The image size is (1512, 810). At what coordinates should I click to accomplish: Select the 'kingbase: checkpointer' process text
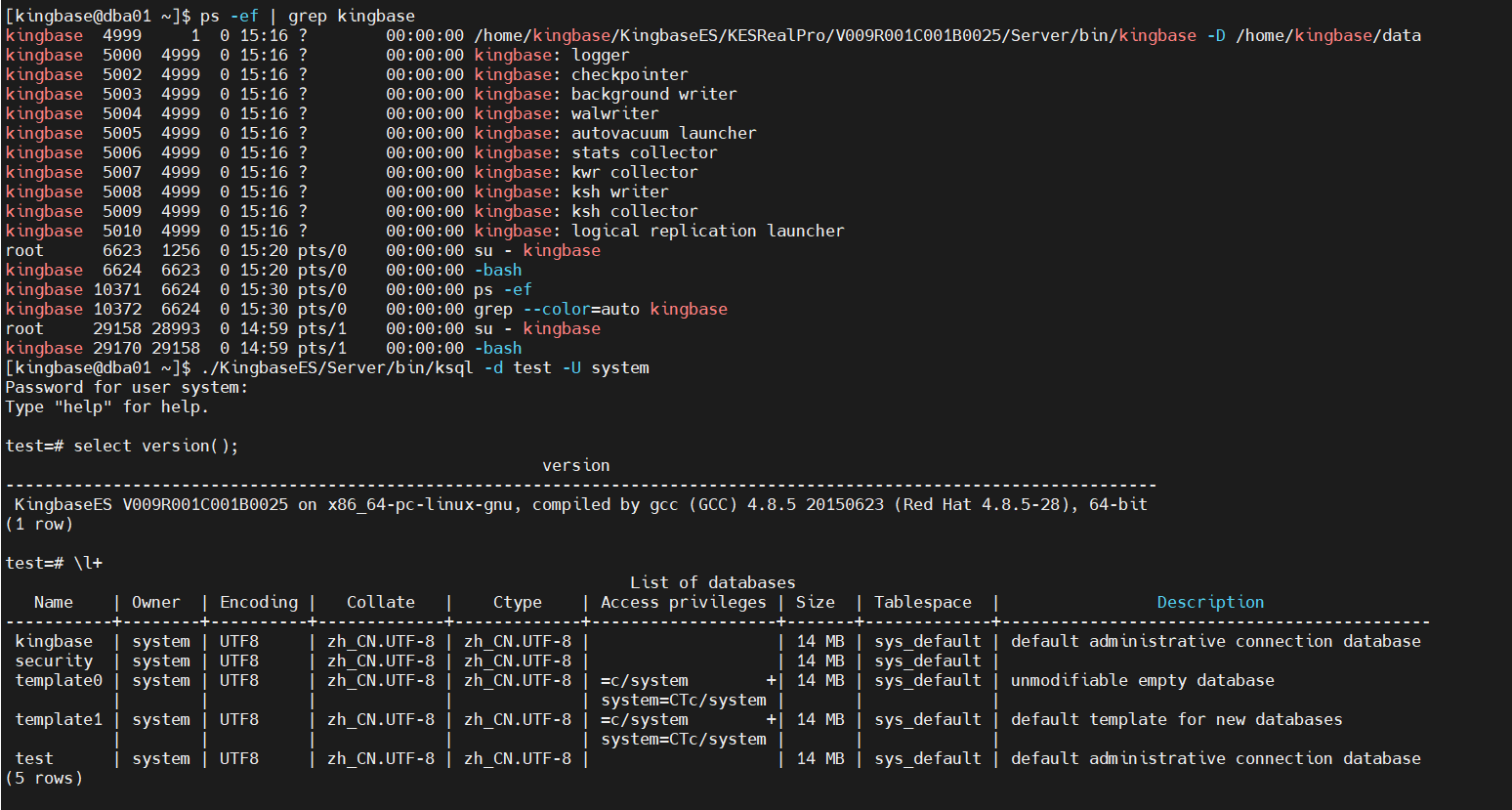(x=581, y=74)
